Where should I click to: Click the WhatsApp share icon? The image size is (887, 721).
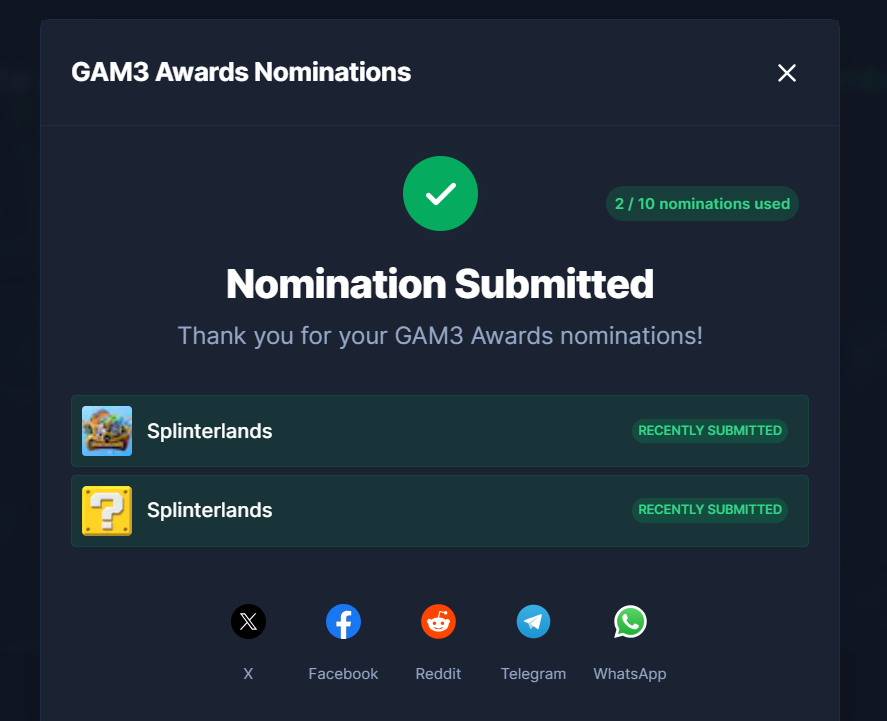coord(630,622)
